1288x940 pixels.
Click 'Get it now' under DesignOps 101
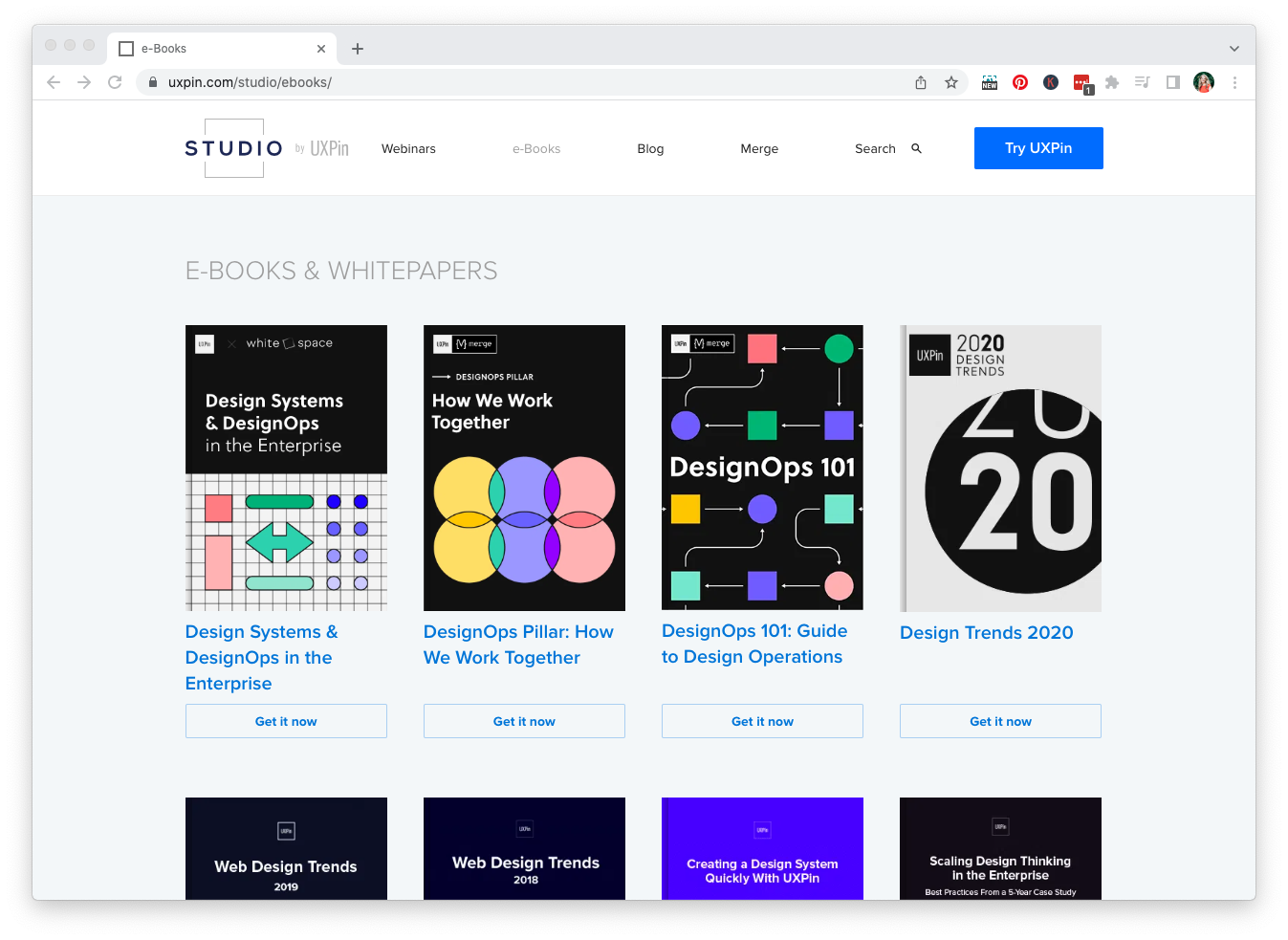pyautogui.click(x=762, y=721)
